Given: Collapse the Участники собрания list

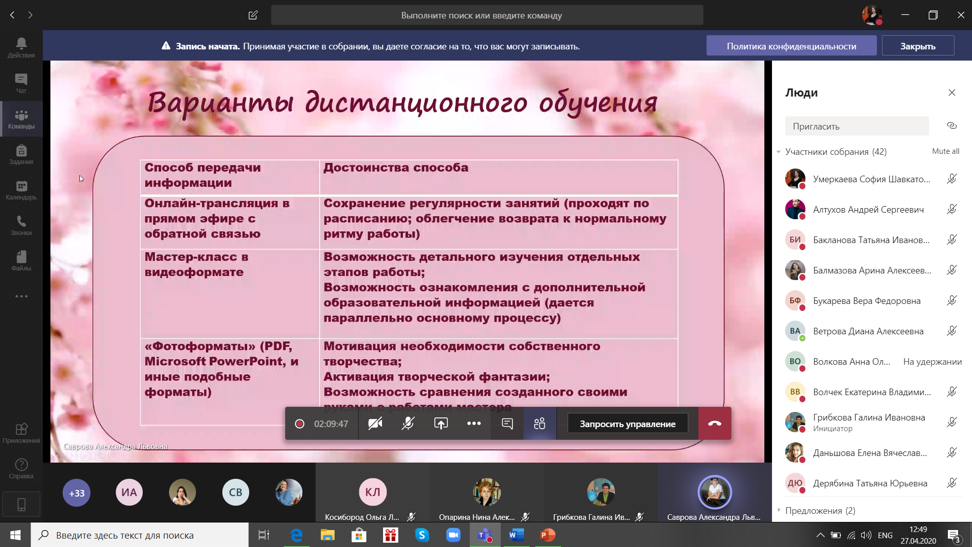Looking at the screenshot, I should [x=779, y=152].
